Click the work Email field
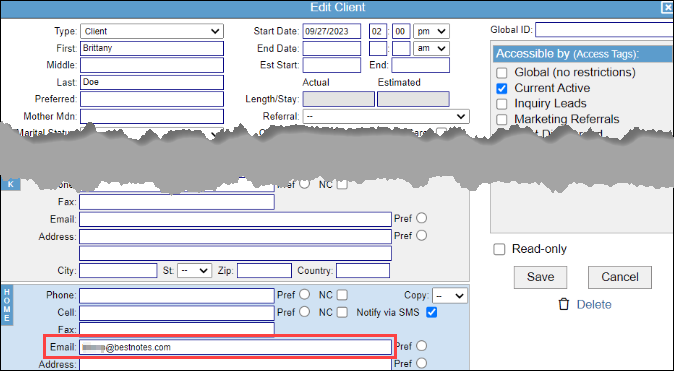 tap(236, 219)
